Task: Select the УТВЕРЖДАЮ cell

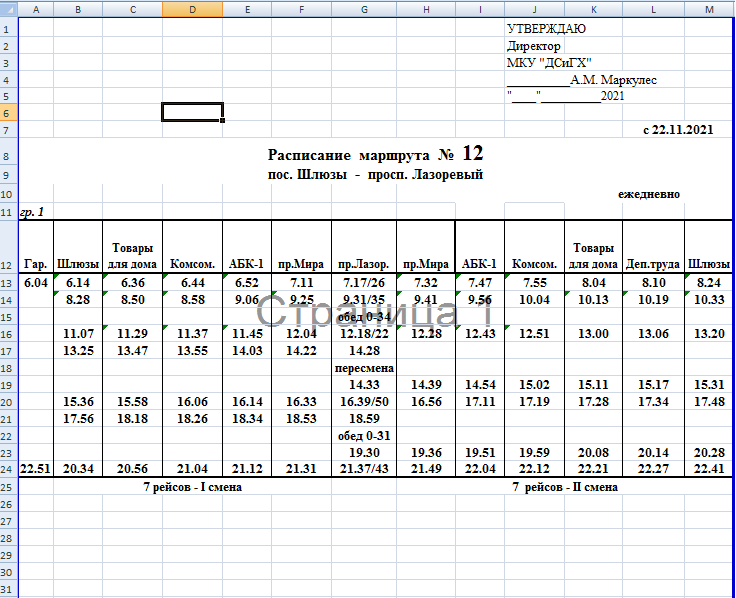Action: (x=546, y=29)
